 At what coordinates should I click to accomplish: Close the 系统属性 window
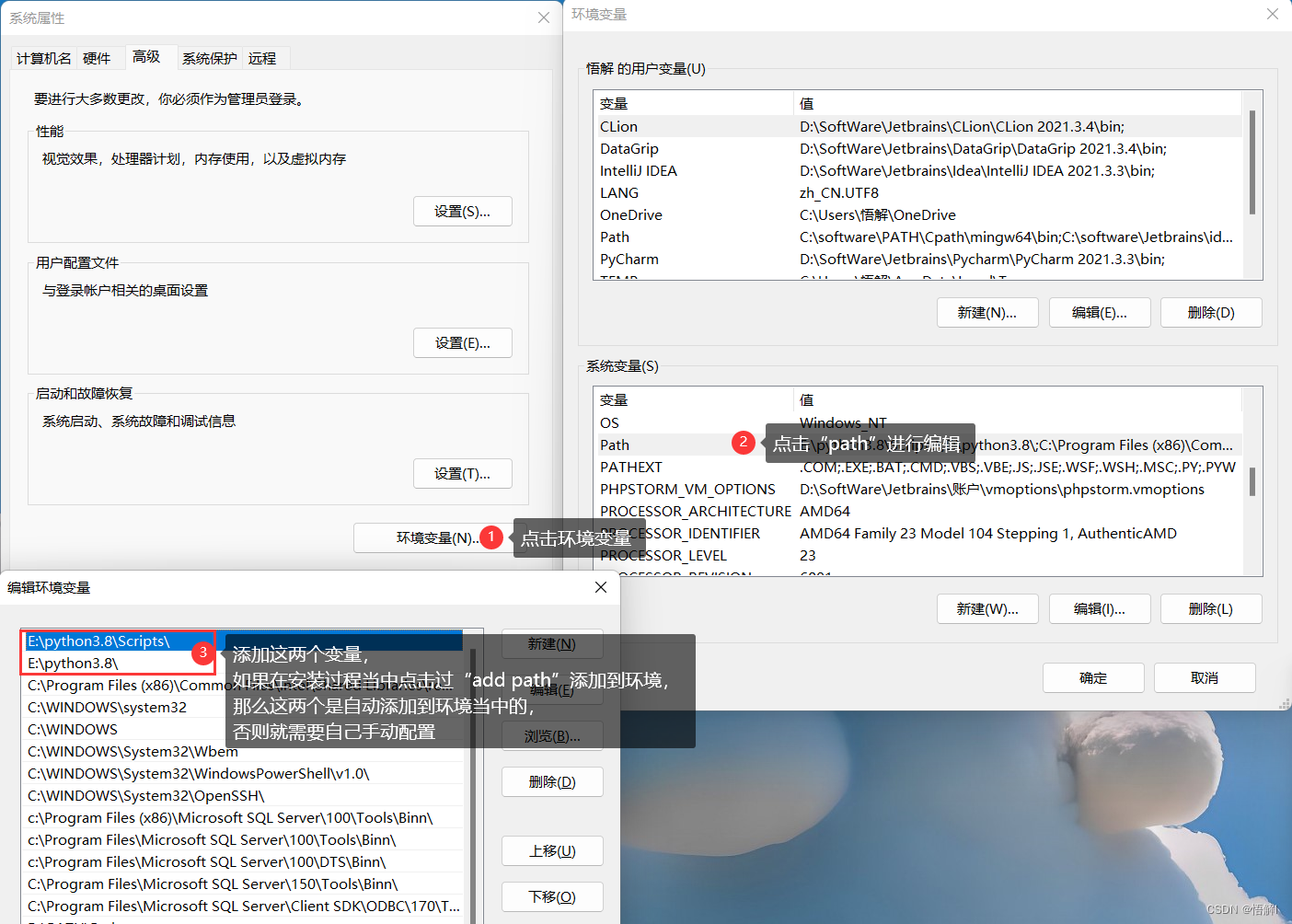coord(544,17)
